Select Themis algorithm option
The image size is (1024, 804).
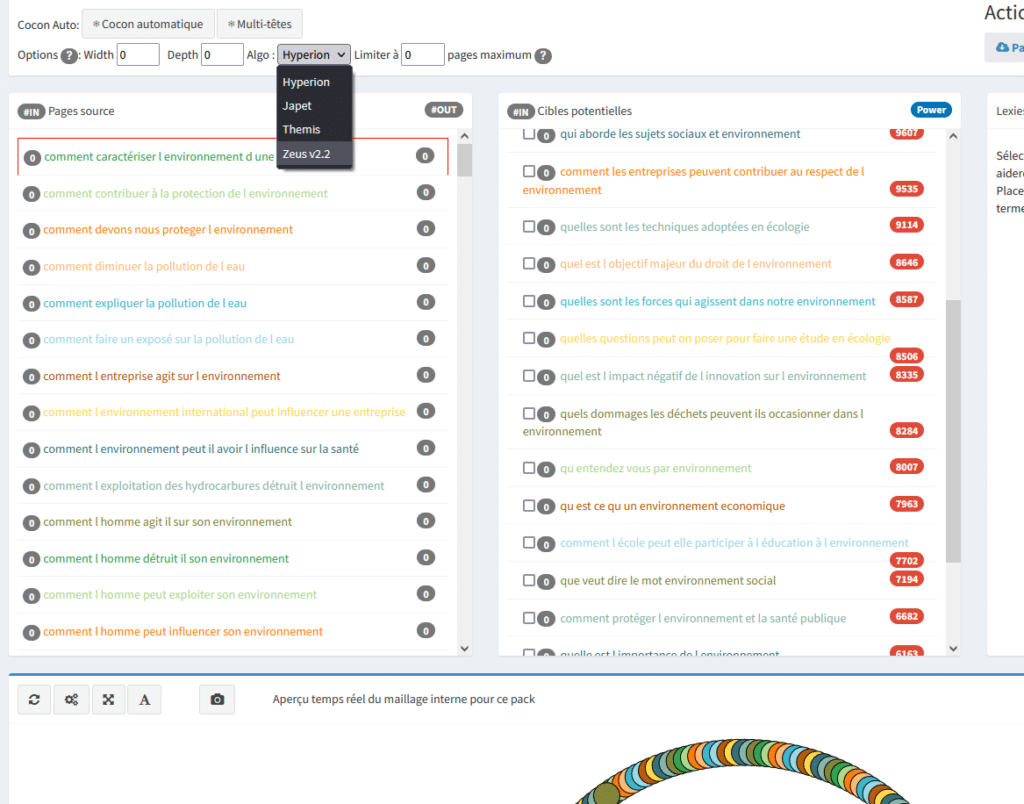(301, 129)
